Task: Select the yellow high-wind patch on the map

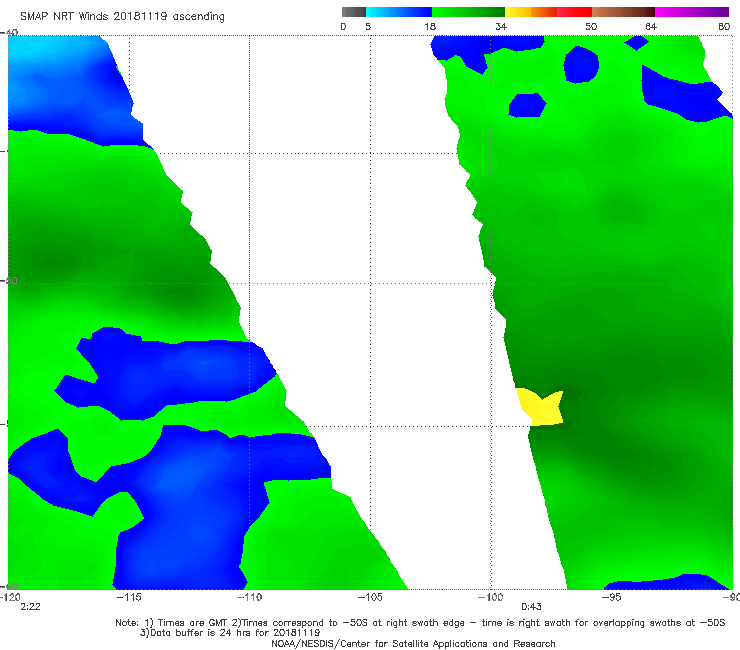Action: pos(541,408)
